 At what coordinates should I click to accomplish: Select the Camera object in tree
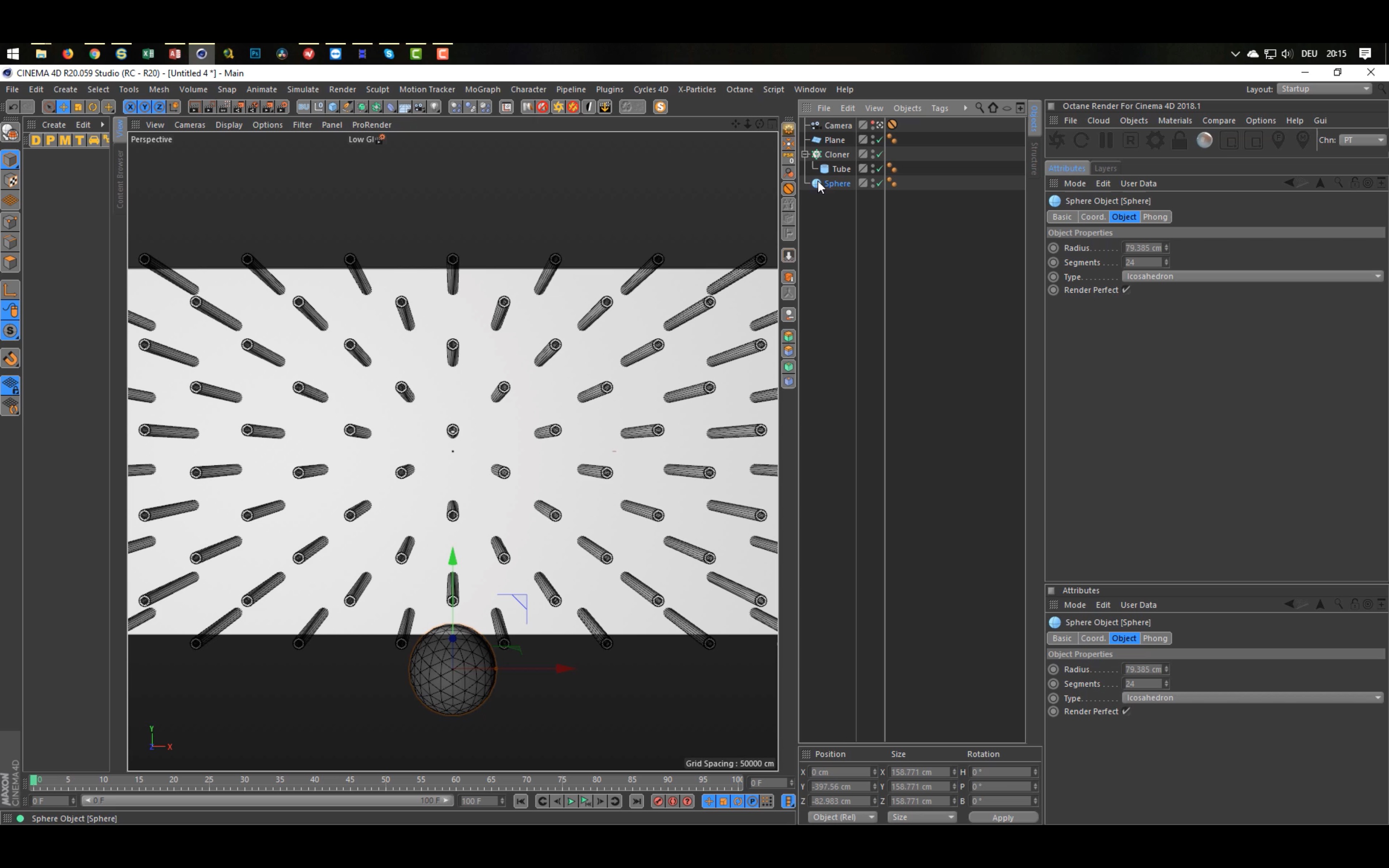pos(838,125)
